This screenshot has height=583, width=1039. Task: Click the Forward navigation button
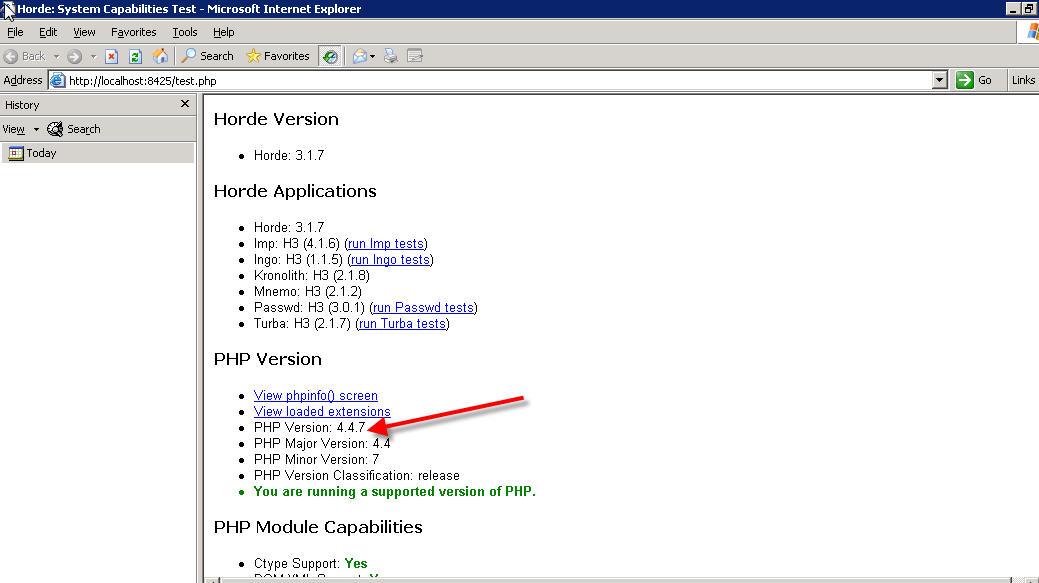(x=74, y=56)
